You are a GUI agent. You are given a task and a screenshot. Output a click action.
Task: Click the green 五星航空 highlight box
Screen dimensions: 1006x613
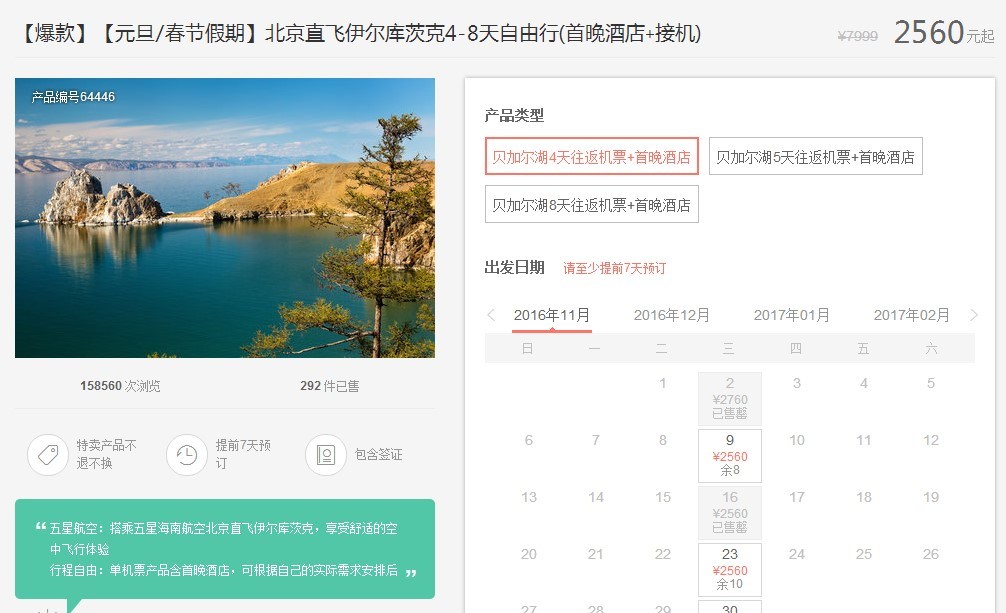coord(225,549)
